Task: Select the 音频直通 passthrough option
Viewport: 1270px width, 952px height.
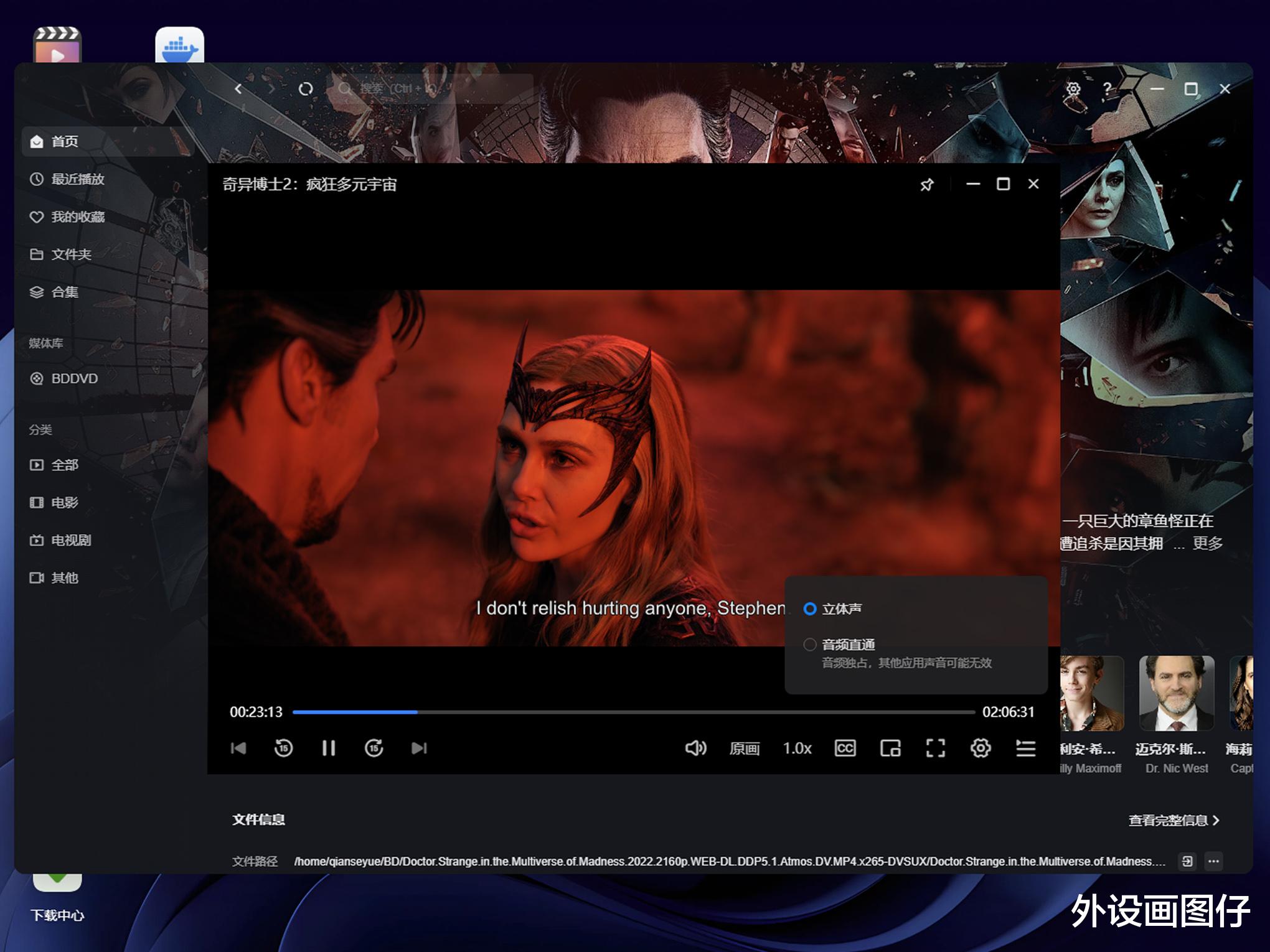Action: [x=810, y=645]
